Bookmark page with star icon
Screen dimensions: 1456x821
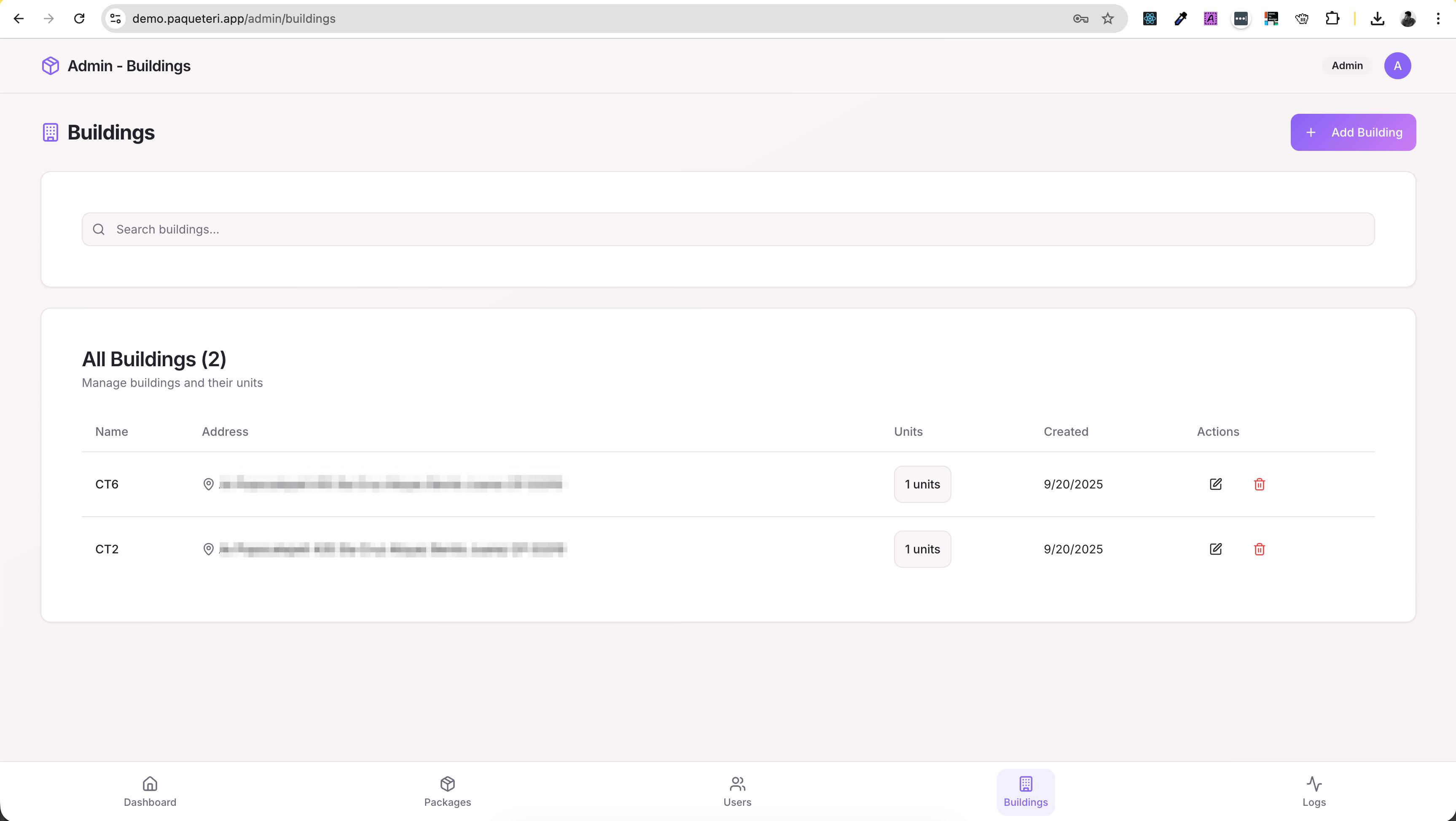(x=1107, y=19)
